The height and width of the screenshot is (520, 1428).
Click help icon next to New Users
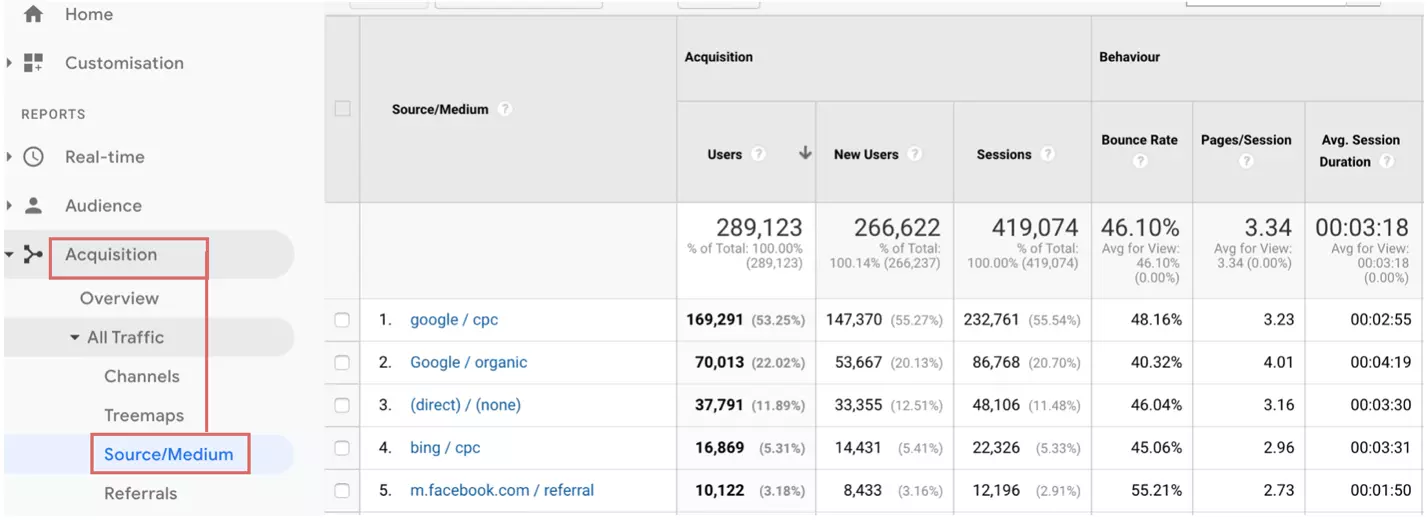(914, 154)
